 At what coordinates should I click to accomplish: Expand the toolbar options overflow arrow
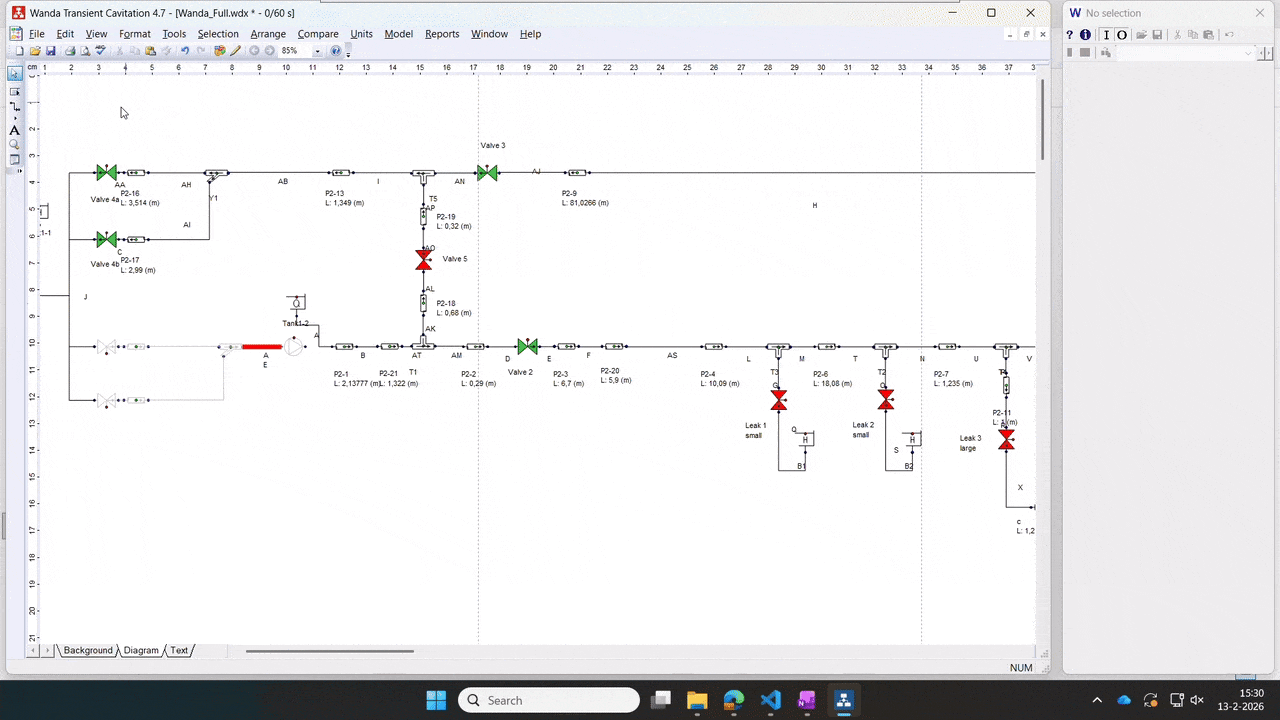(348, 54)
